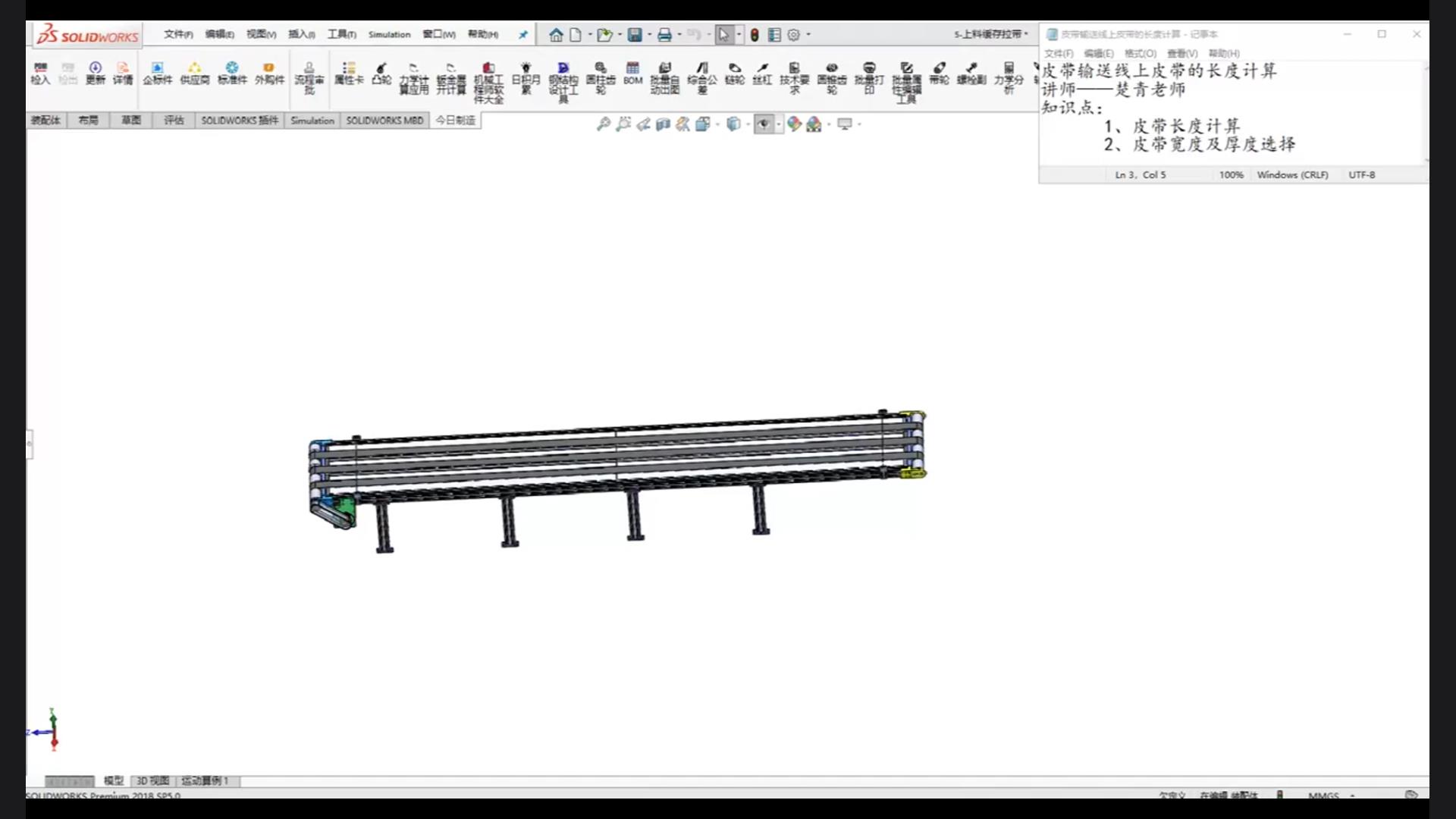
Task: Open the 综合公差 tolerance tool
Action: (702, 78)
